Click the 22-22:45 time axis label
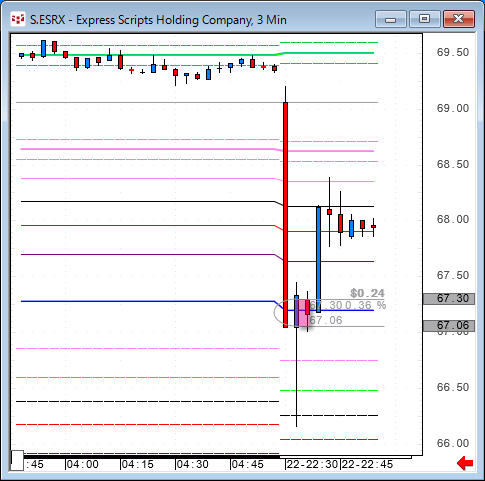 (367, 464)
